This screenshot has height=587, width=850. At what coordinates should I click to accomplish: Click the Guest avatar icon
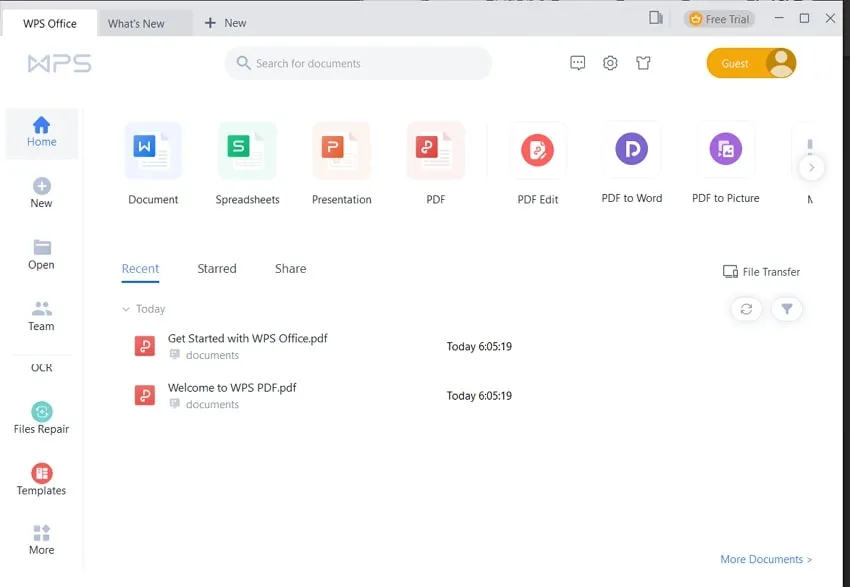(x=781, y=63)
